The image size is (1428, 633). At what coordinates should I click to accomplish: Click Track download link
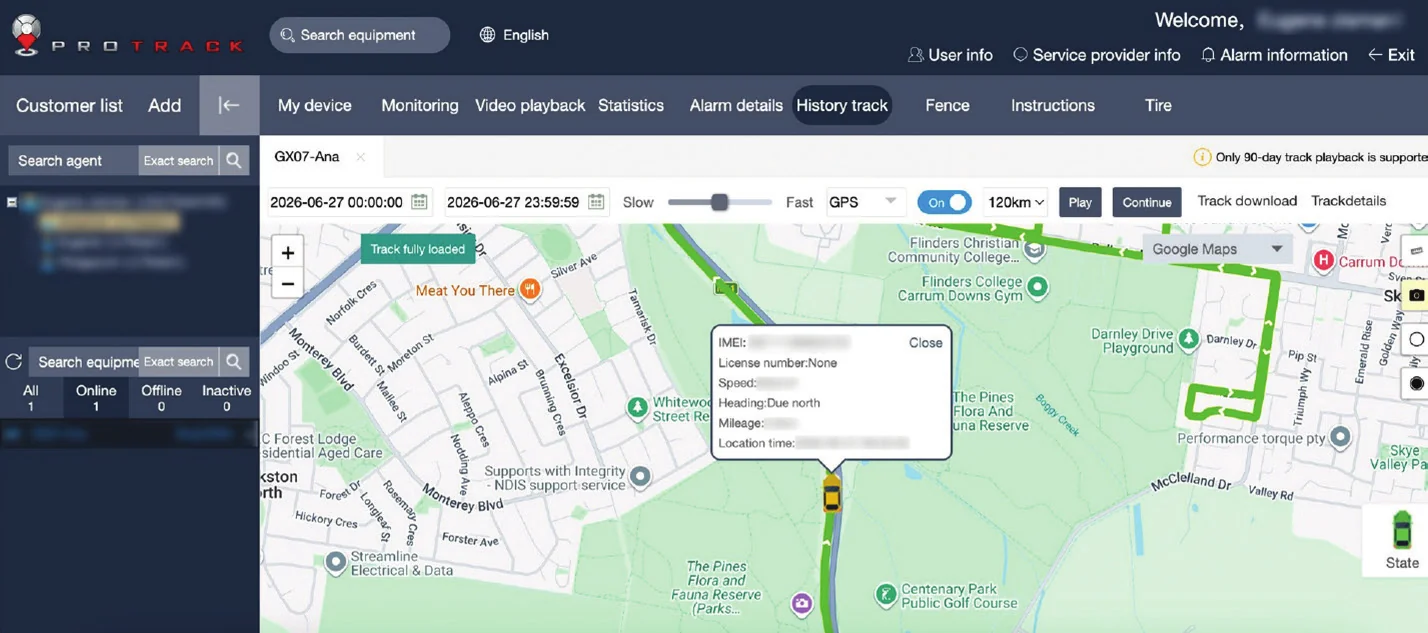1247,201
